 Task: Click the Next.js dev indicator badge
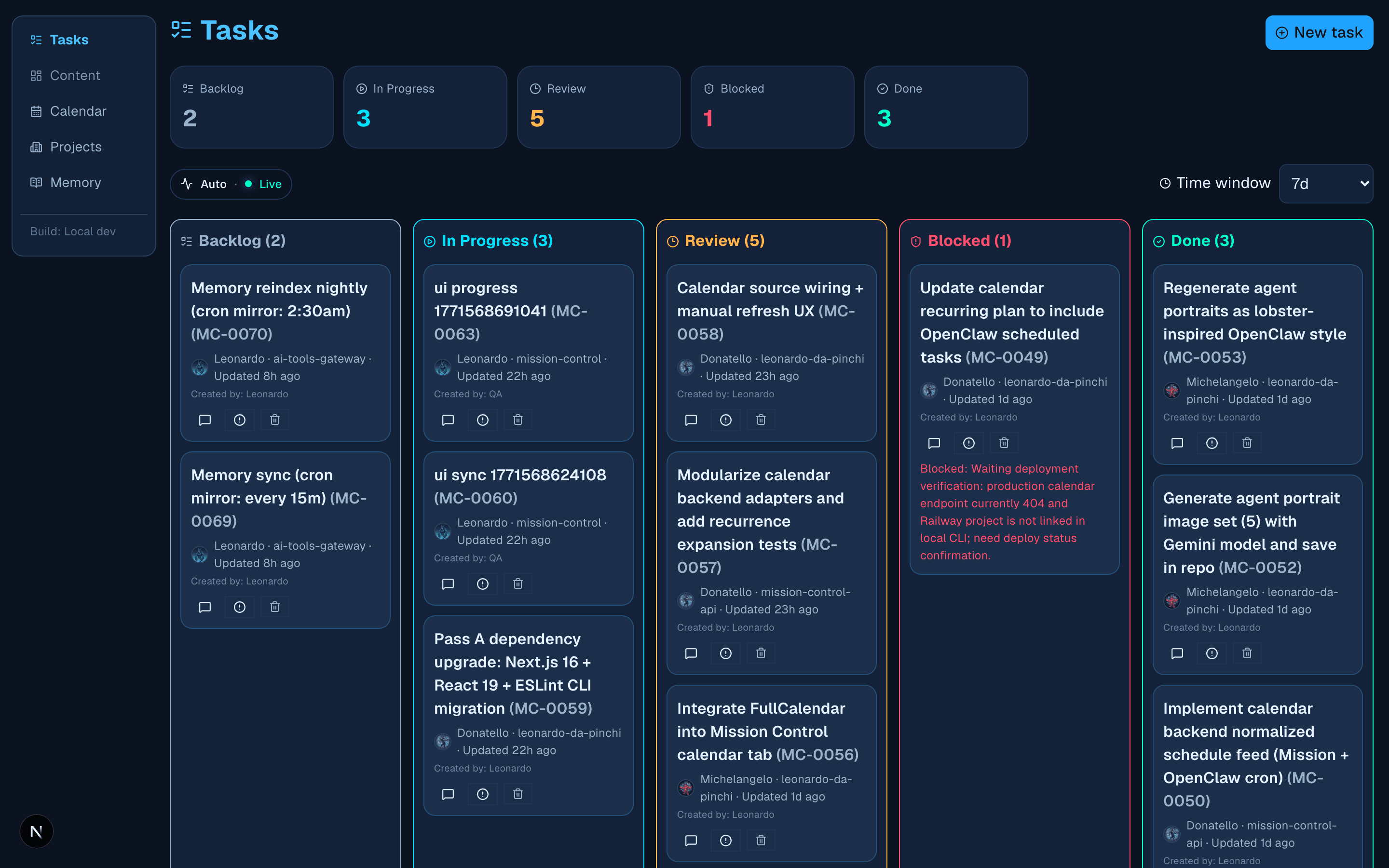(x=36, y=831)
